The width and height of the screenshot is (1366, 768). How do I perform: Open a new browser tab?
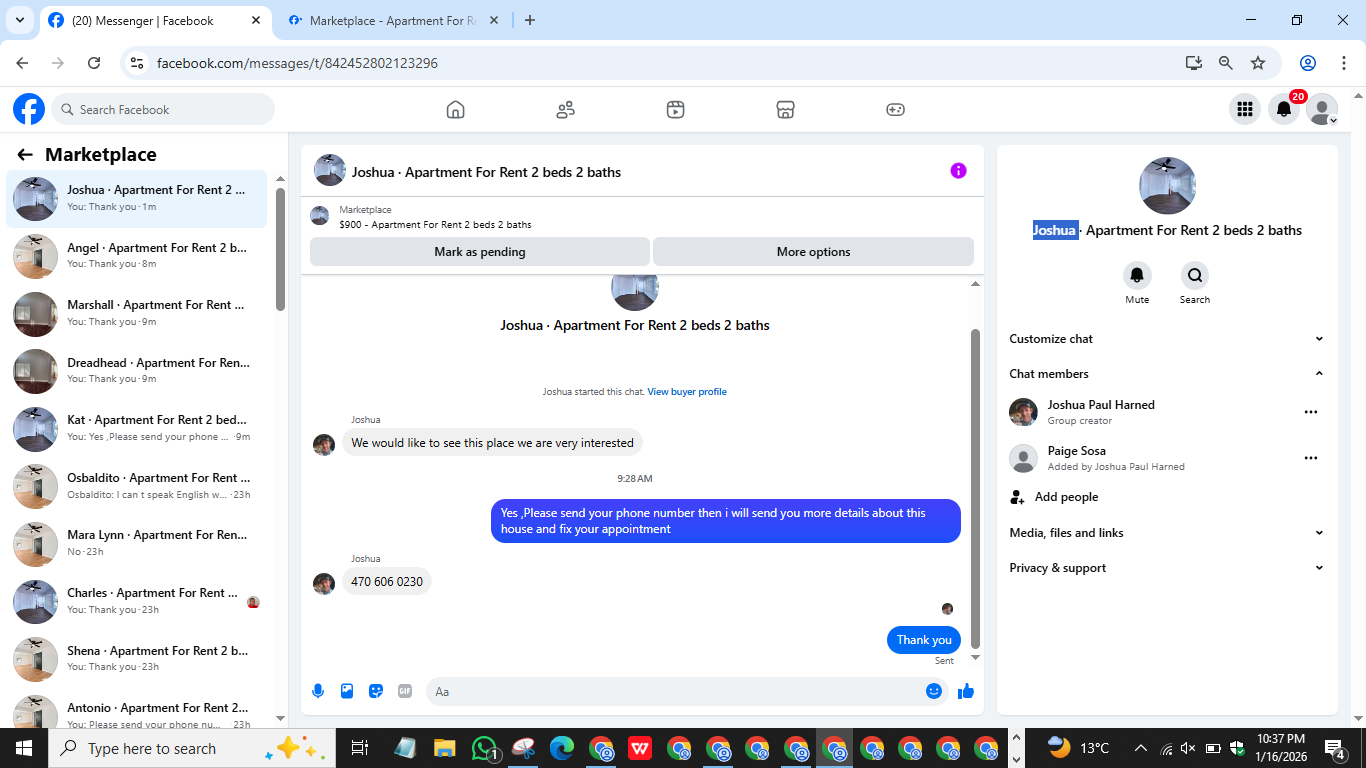click(529, 20)
